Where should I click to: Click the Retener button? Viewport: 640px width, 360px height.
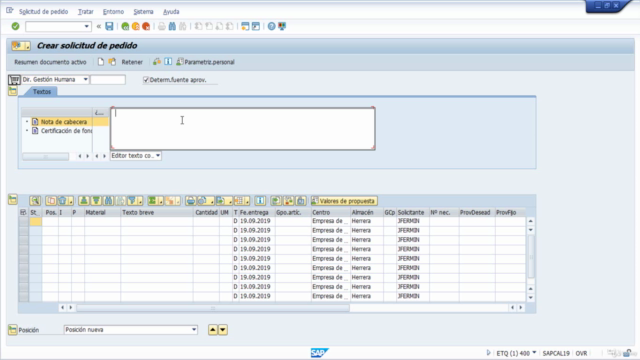132,62
